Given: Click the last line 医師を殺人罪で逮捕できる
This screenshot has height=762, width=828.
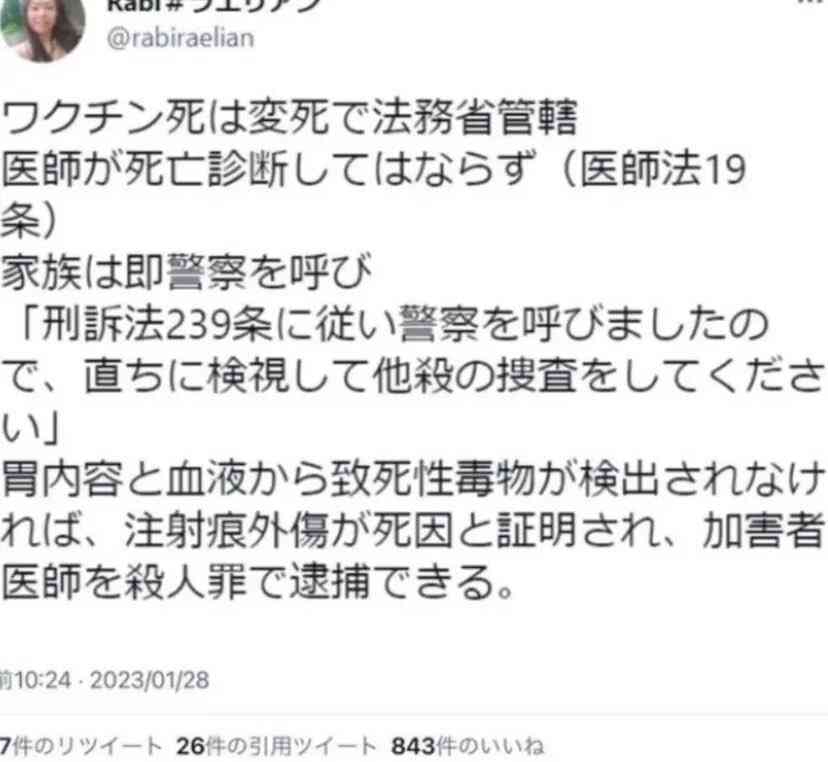Looking at the screenshot, I should pyautogui.click(x=257, y=582).
